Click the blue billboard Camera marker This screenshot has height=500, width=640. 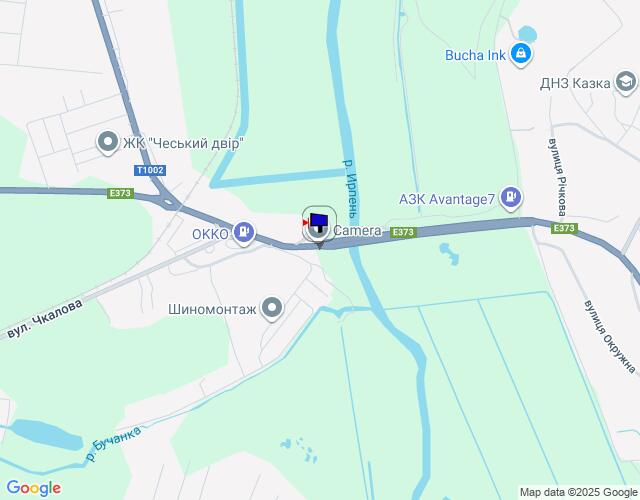319,224
